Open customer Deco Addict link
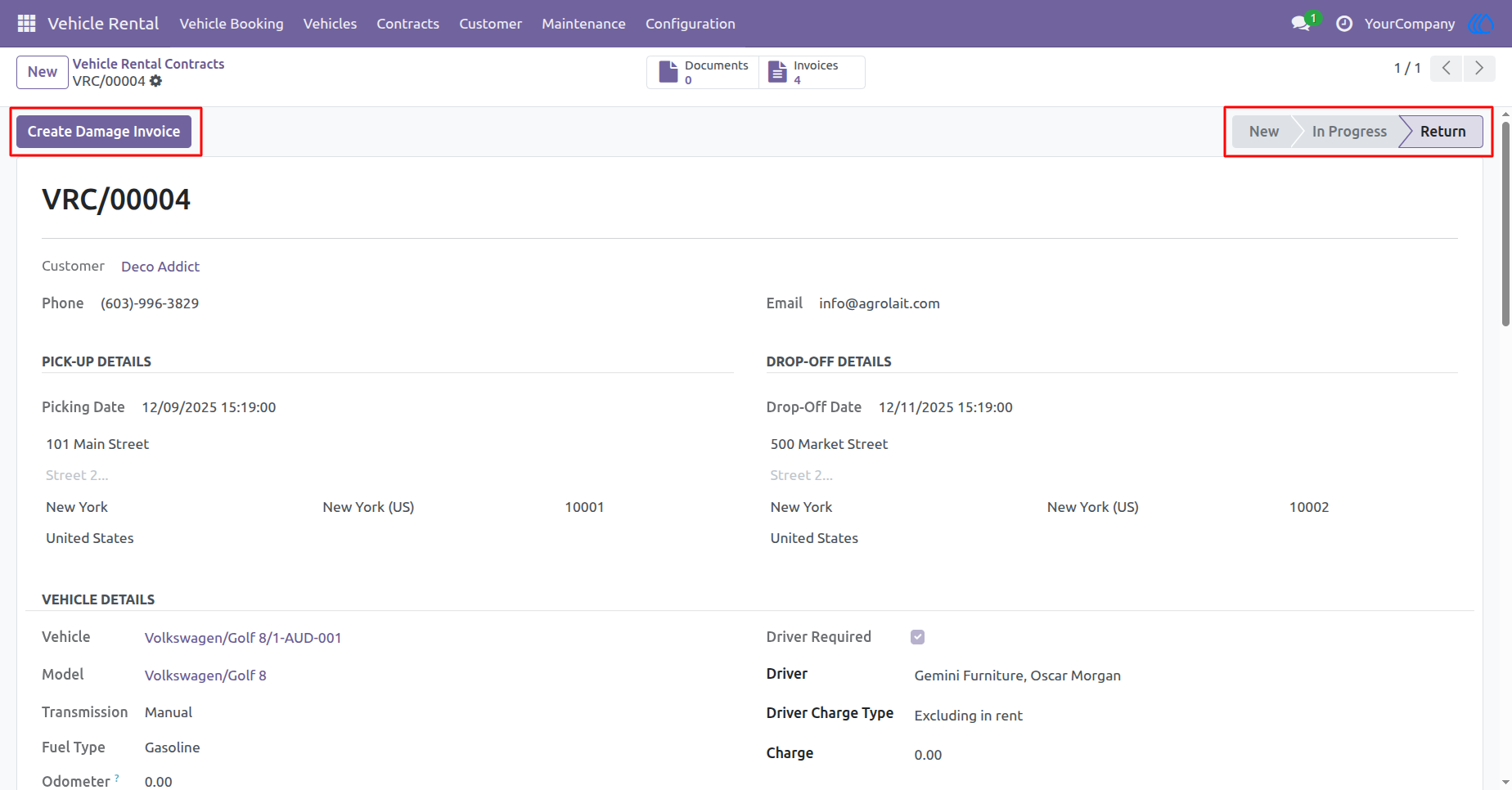The image size is (1512, 790). 160,267
